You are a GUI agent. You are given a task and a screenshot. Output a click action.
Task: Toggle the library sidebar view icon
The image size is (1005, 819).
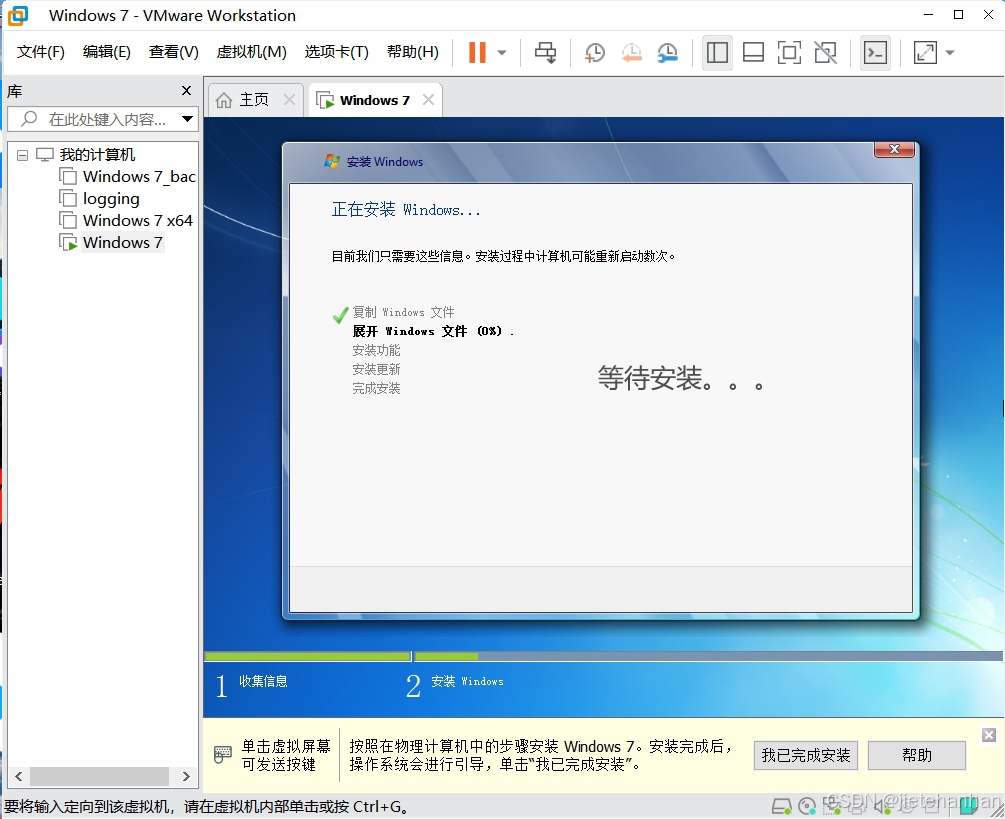[x=717, y=53]
